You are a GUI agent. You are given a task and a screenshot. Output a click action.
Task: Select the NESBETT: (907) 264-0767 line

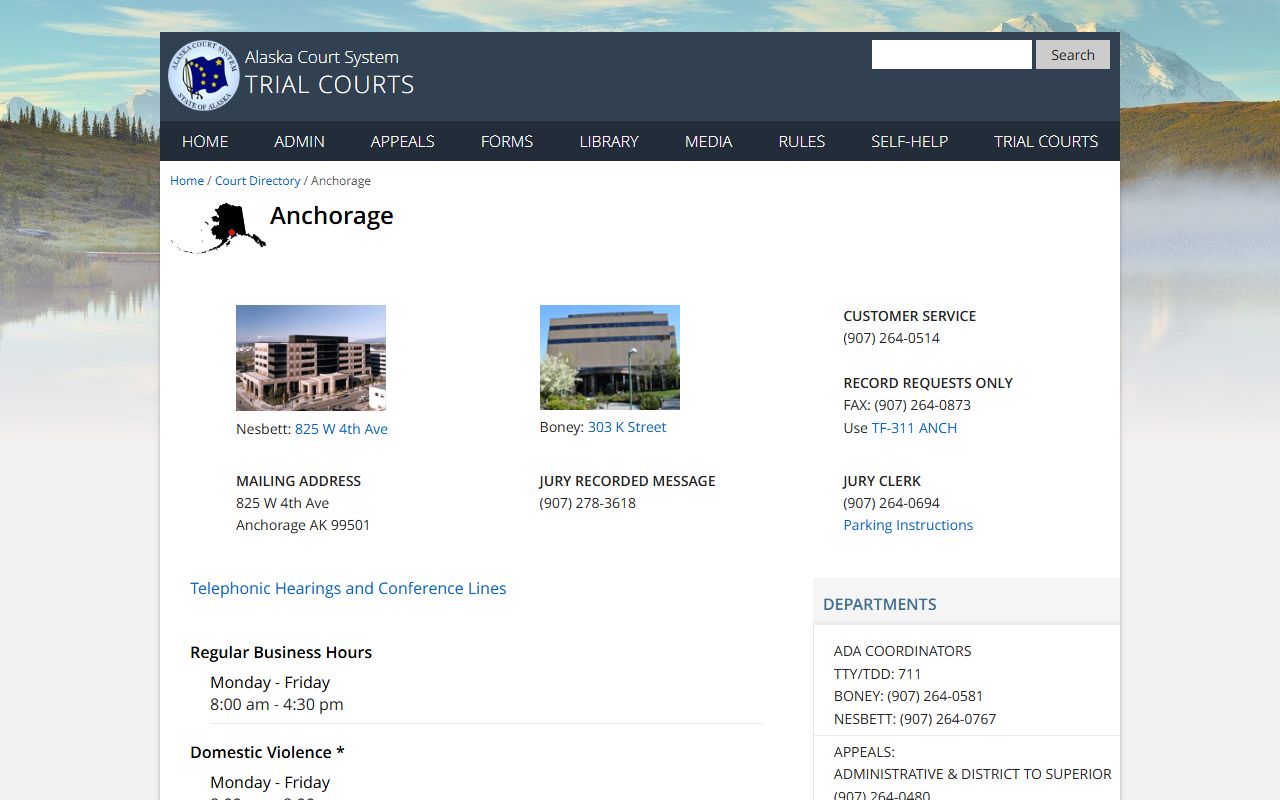[915, 719]
